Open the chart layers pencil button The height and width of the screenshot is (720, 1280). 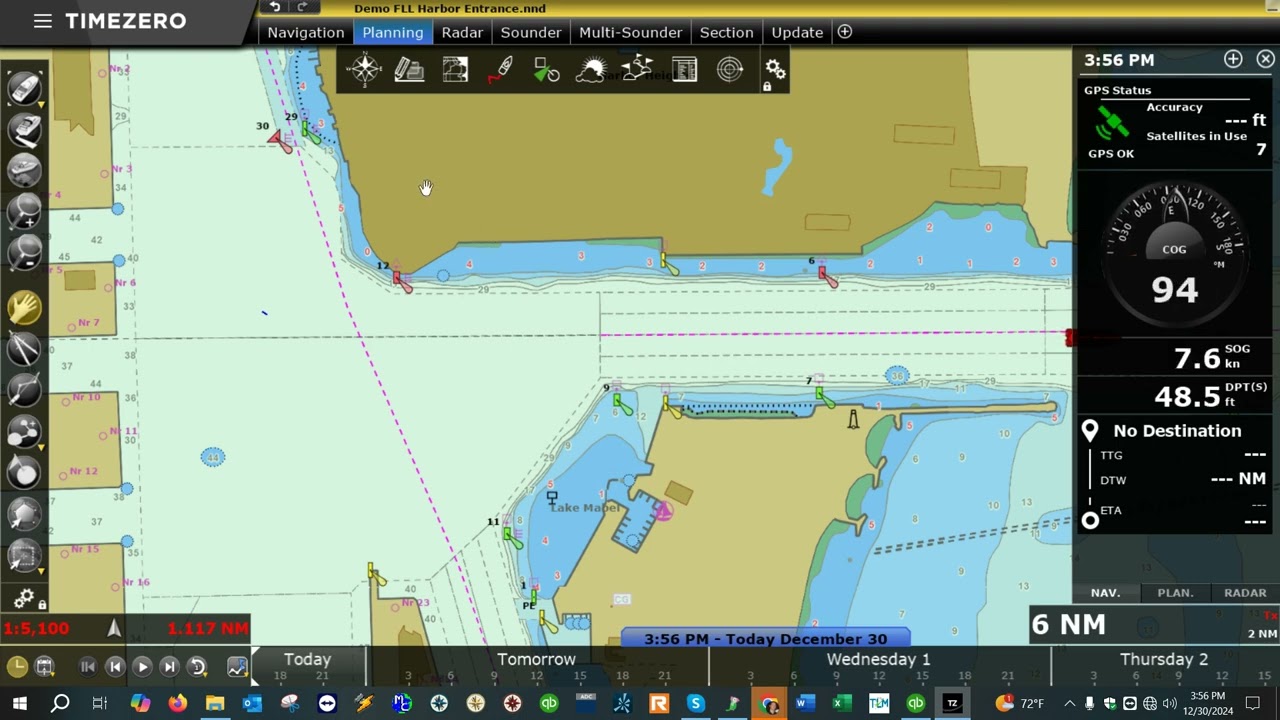409,69
